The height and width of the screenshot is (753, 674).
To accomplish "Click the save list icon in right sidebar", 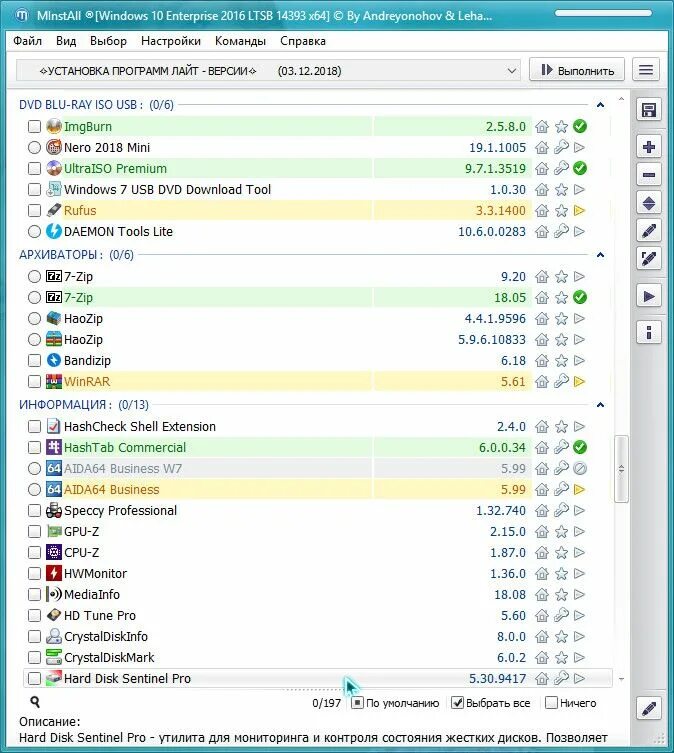I will (649, 110).
